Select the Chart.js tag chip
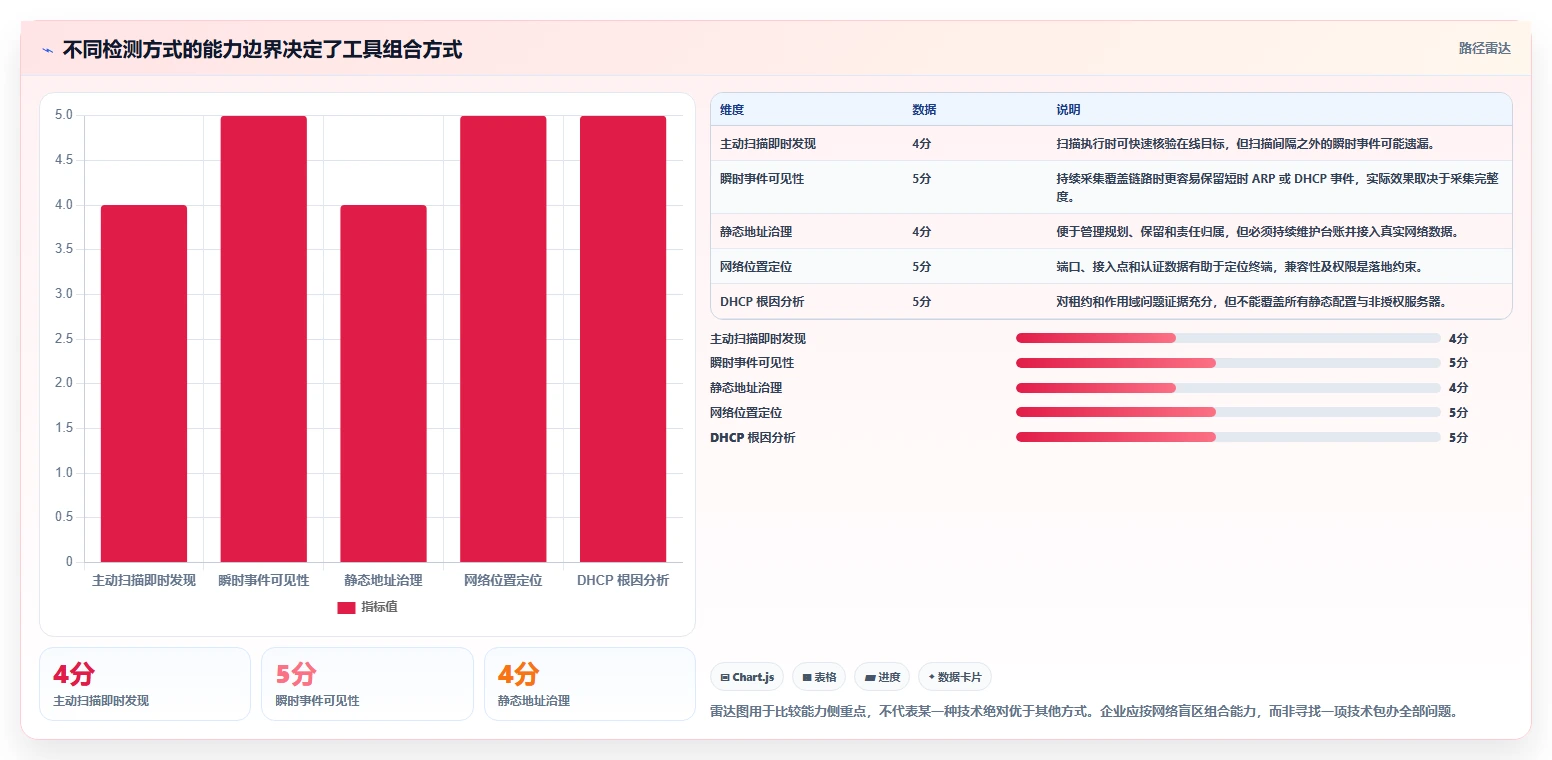 pos(747,677)
